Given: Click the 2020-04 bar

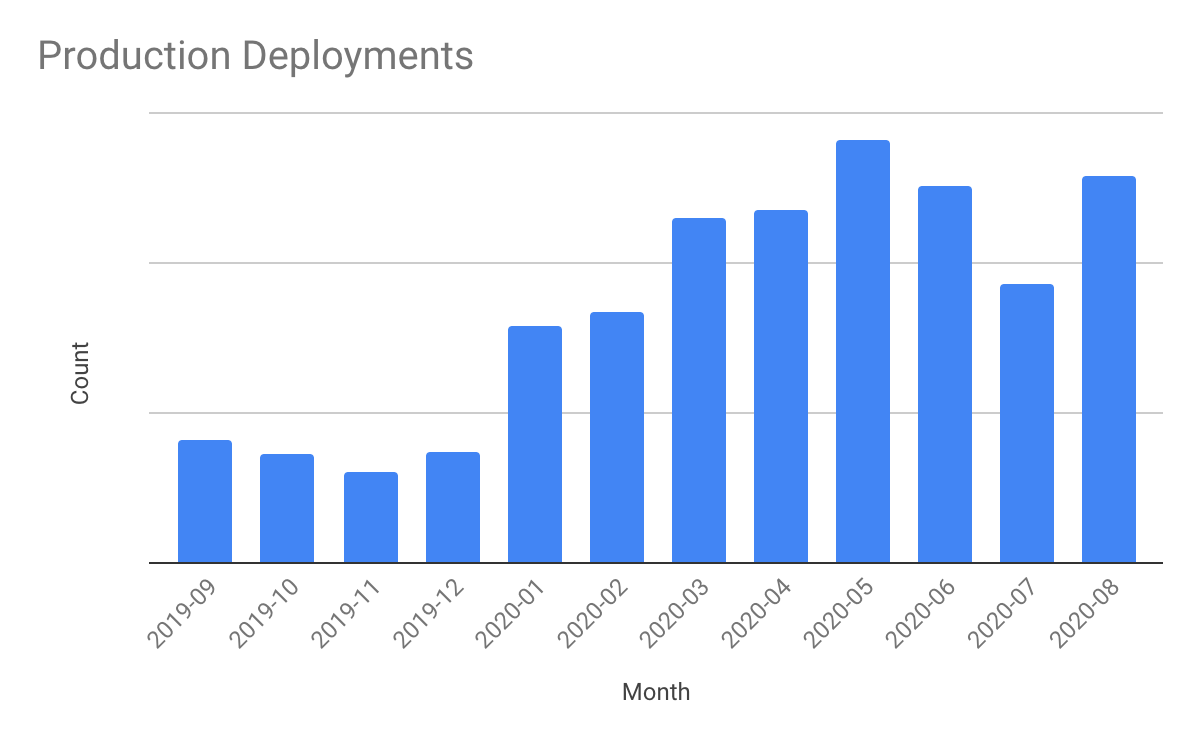Looking at the screenshot, I should (780, 385).
